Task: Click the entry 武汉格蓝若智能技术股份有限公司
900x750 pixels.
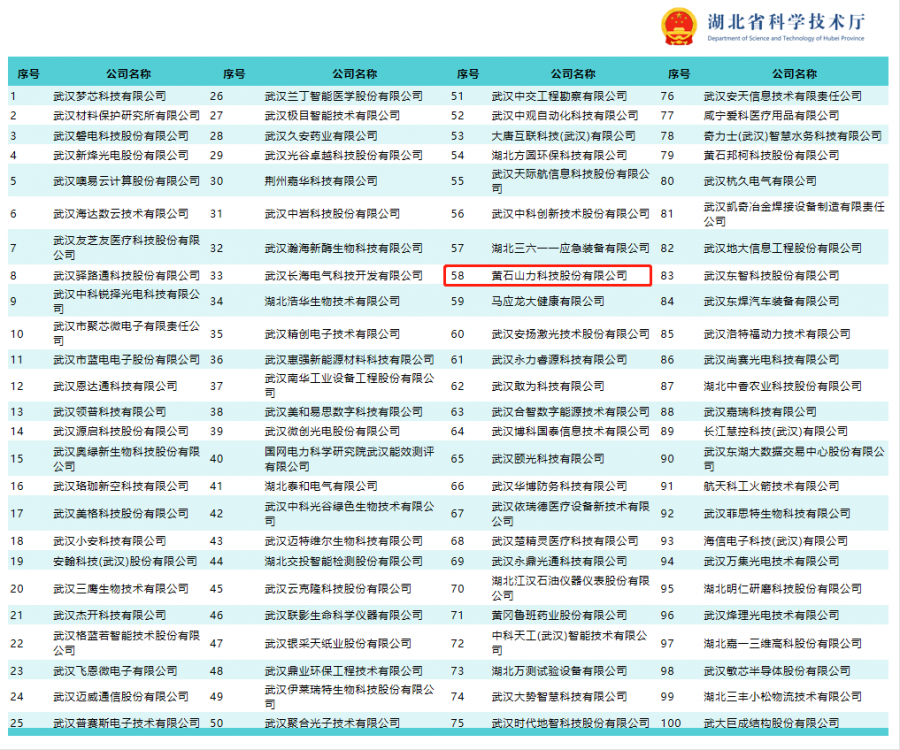Action: (126, 643)
